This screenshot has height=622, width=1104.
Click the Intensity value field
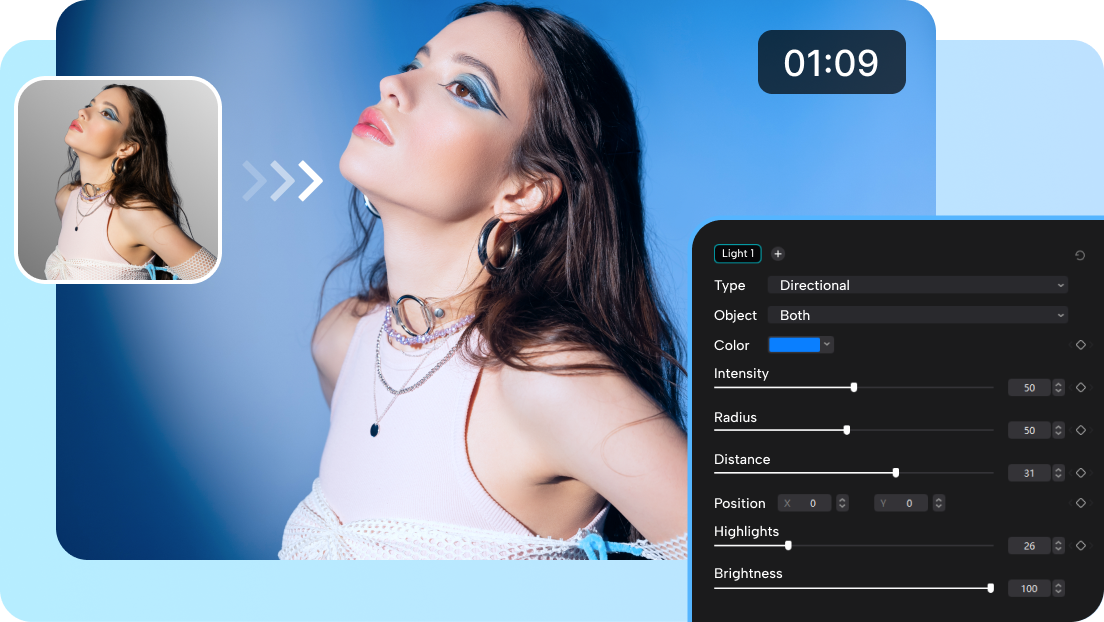[1029, 387]
